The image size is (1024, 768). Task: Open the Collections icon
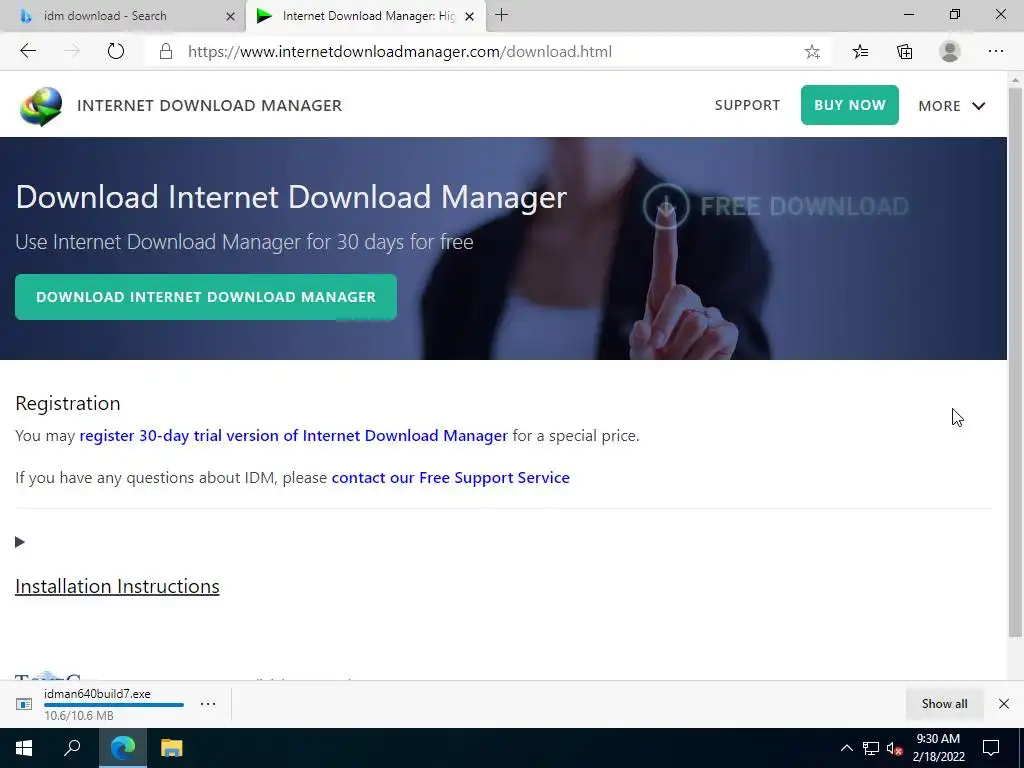pos(904,52)
